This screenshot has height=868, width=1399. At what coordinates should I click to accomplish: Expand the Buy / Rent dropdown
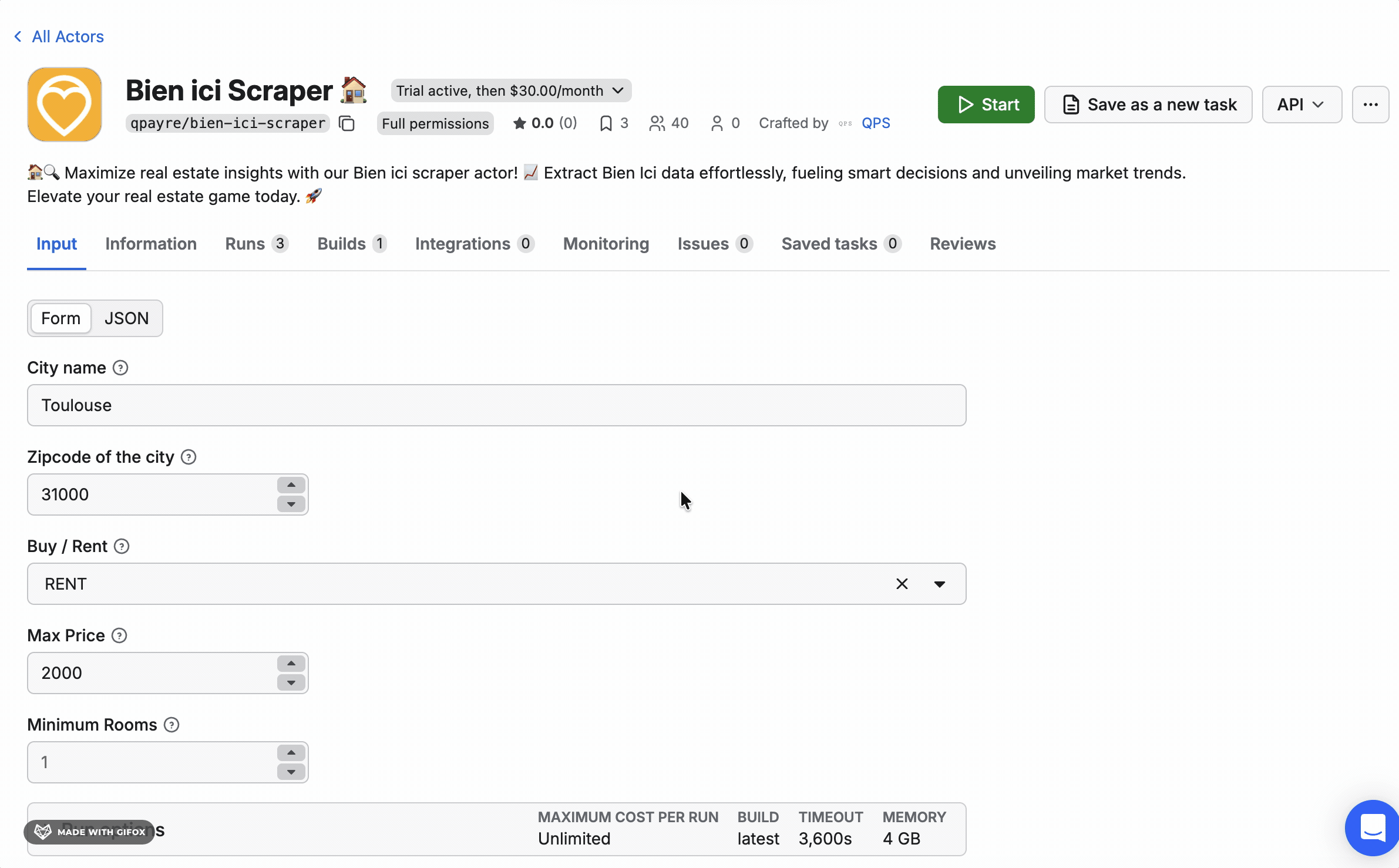coord(939,584)
